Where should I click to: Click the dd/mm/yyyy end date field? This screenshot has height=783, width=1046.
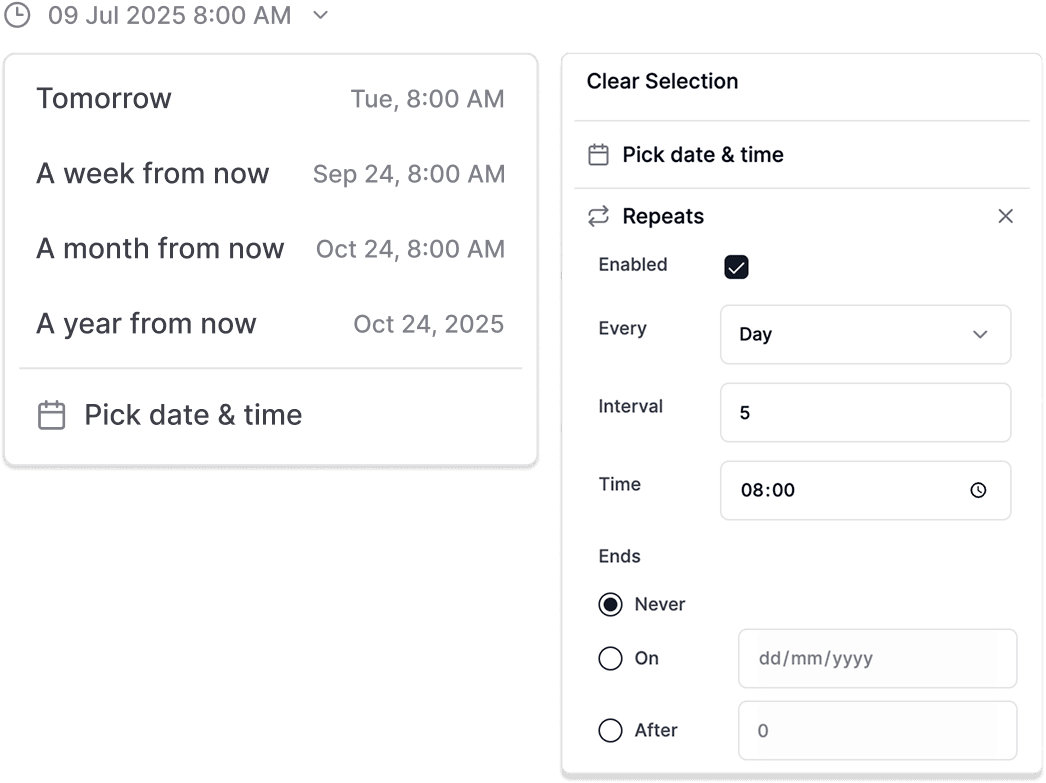tap(876, 659)
